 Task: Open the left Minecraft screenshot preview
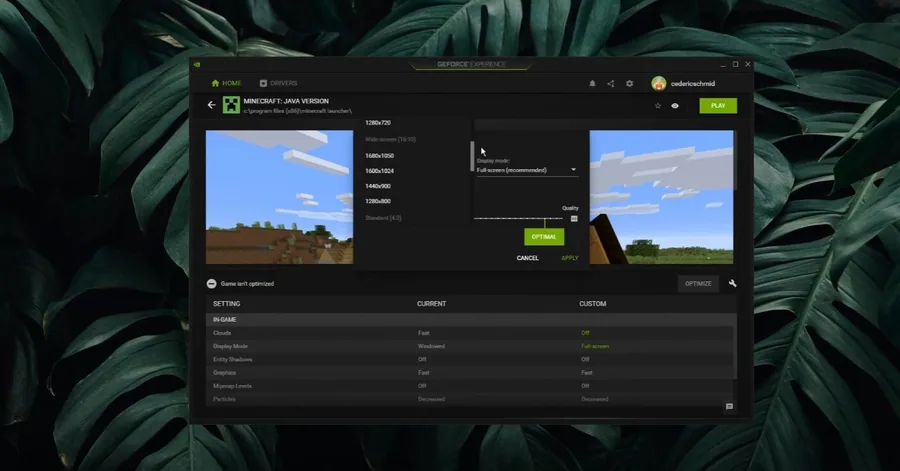click(280, 197)
